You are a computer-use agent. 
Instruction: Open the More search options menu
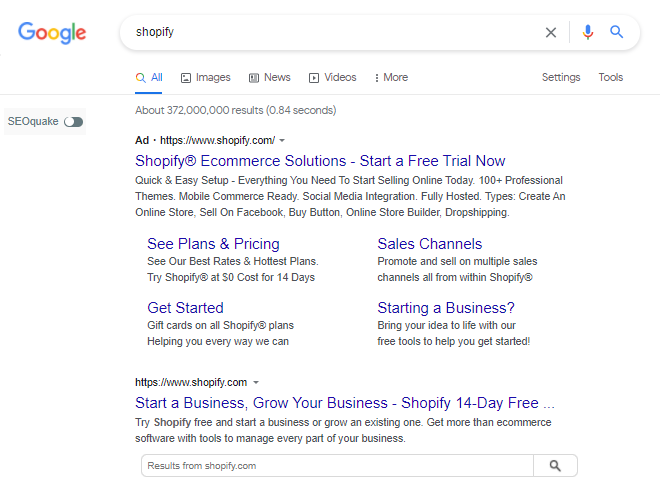(391, 78)
